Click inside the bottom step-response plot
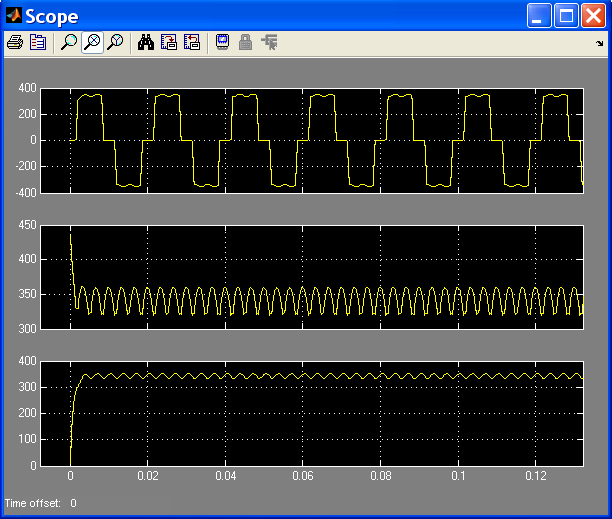The width and height of the screenshot is (612, 519). click(312, 414)
